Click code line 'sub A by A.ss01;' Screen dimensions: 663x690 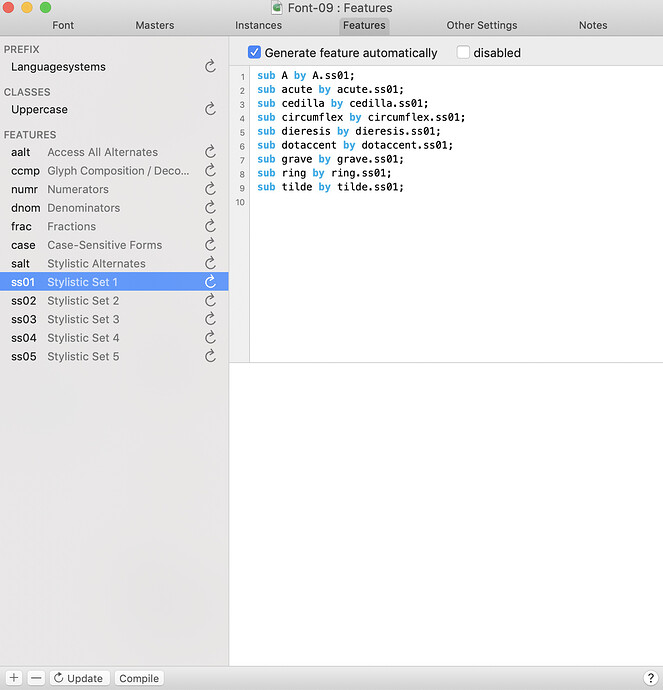pyautogui.click(x=306, y=75)
